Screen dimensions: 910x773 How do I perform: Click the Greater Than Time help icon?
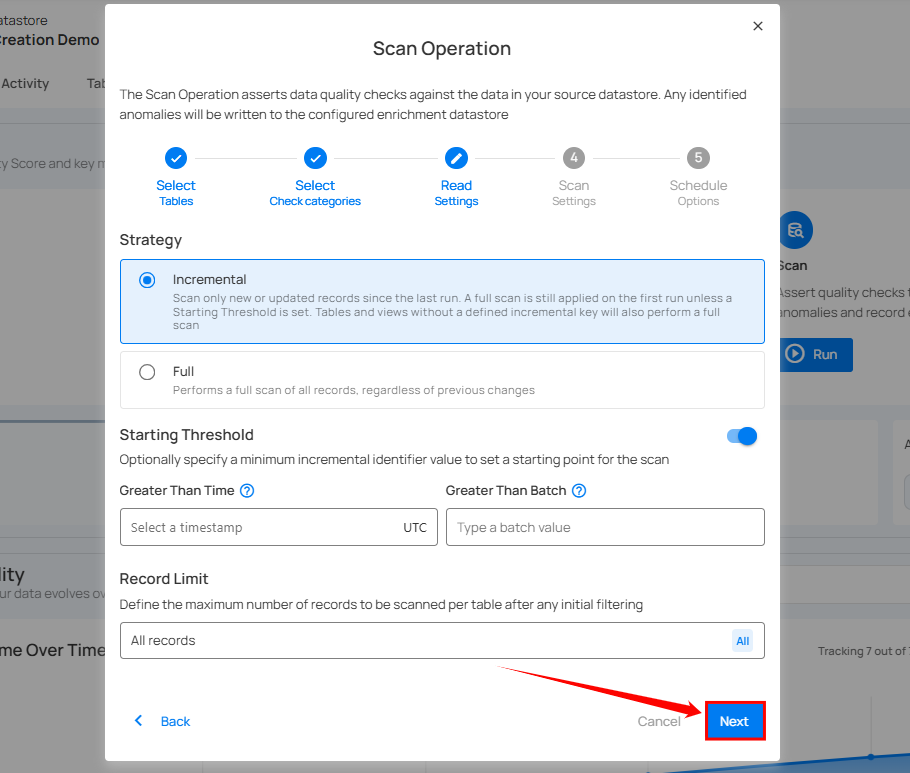(x=247, y=491)
